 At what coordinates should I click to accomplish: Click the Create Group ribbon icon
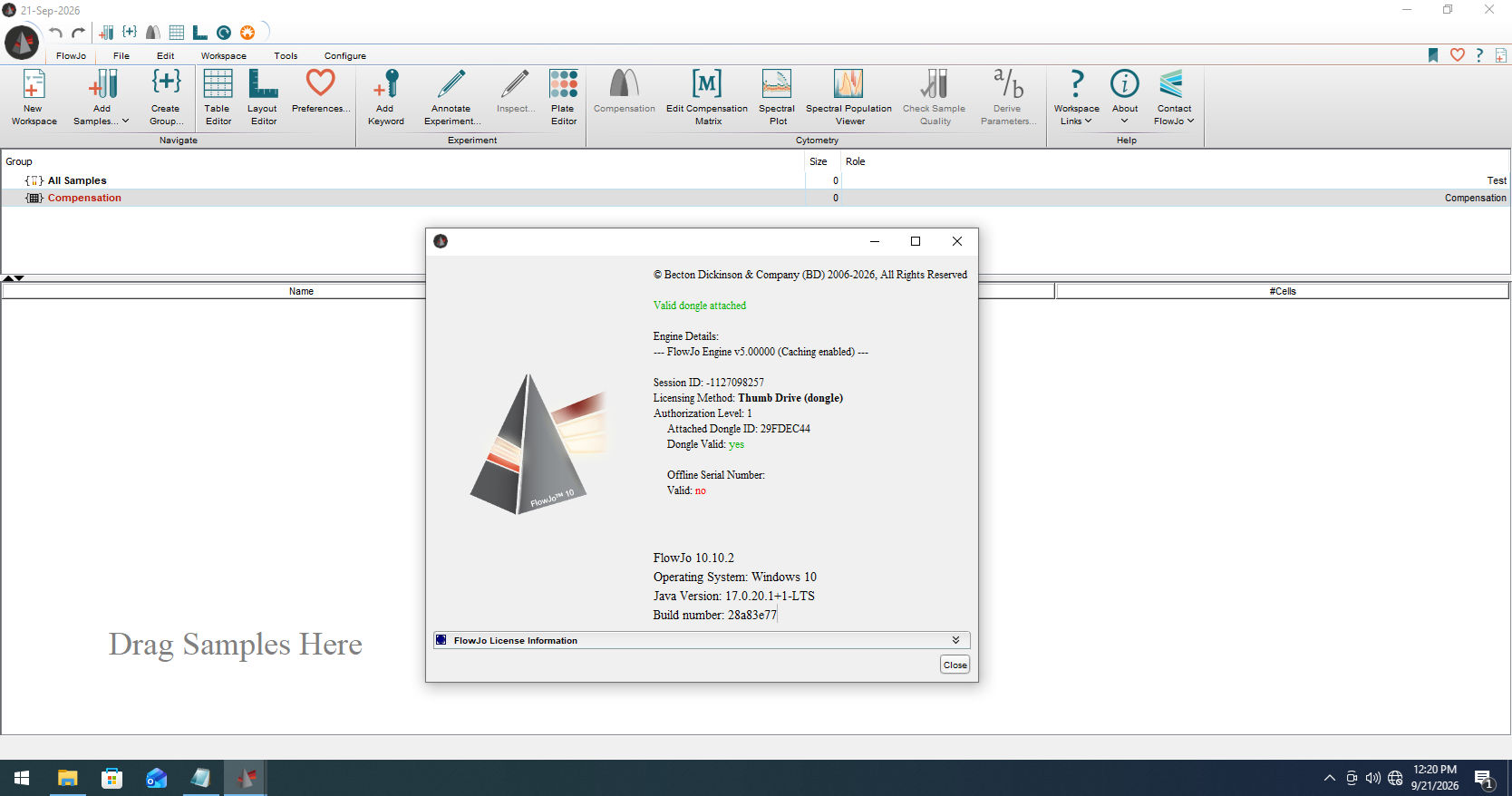click(x=166, y=97)
